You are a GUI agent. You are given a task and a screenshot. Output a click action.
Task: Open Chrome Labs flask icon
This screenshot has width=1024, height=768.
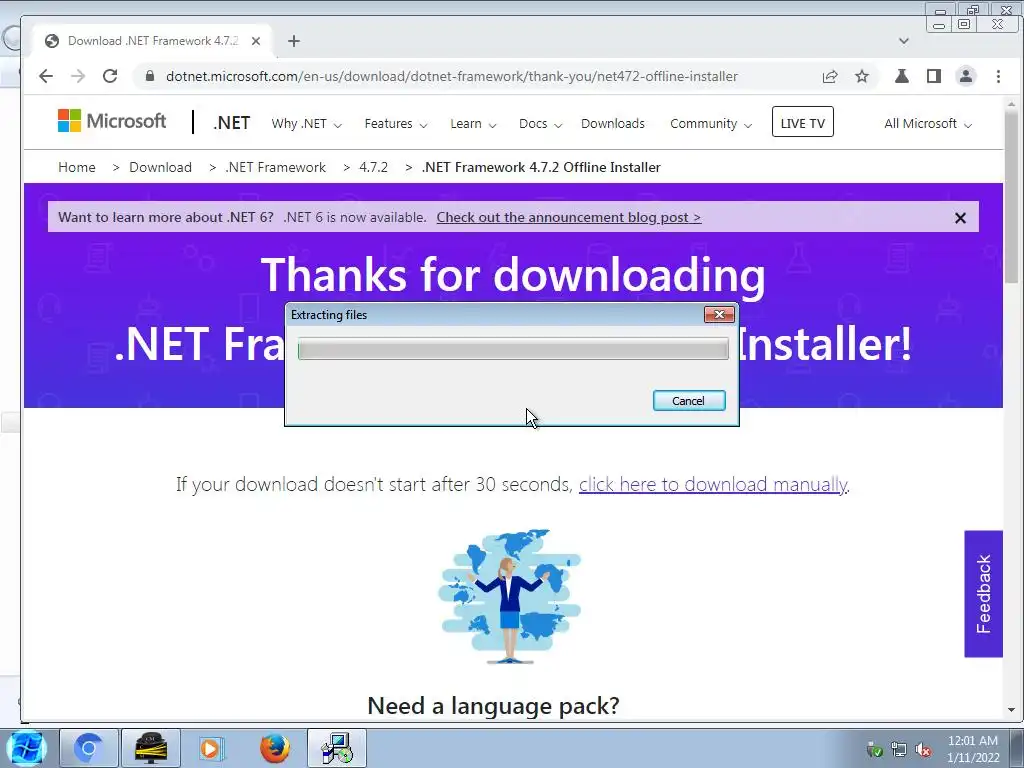[x=902, y=76]
